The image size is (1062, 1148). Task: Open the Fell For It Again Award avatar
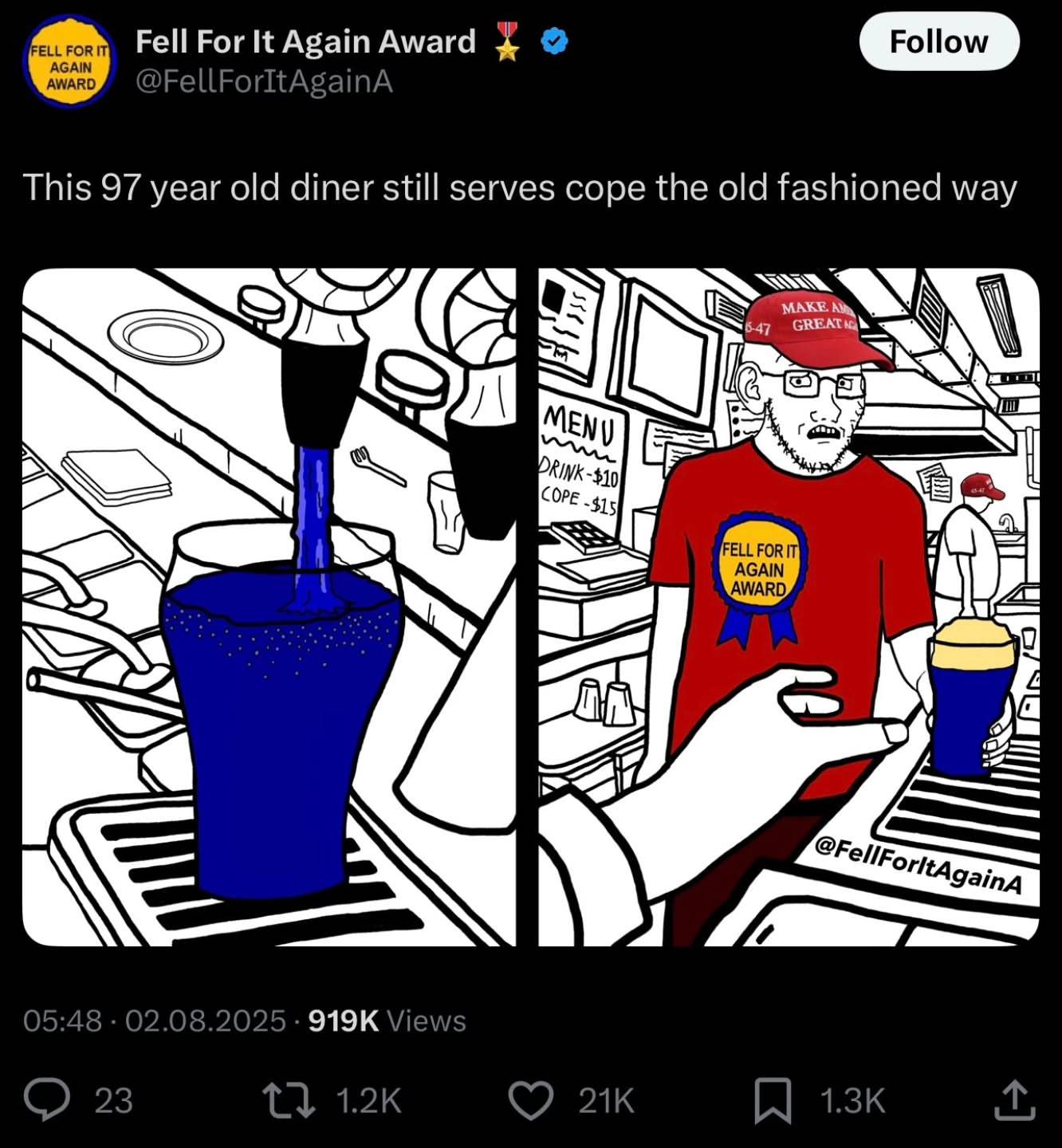click(x=70, y=61)
